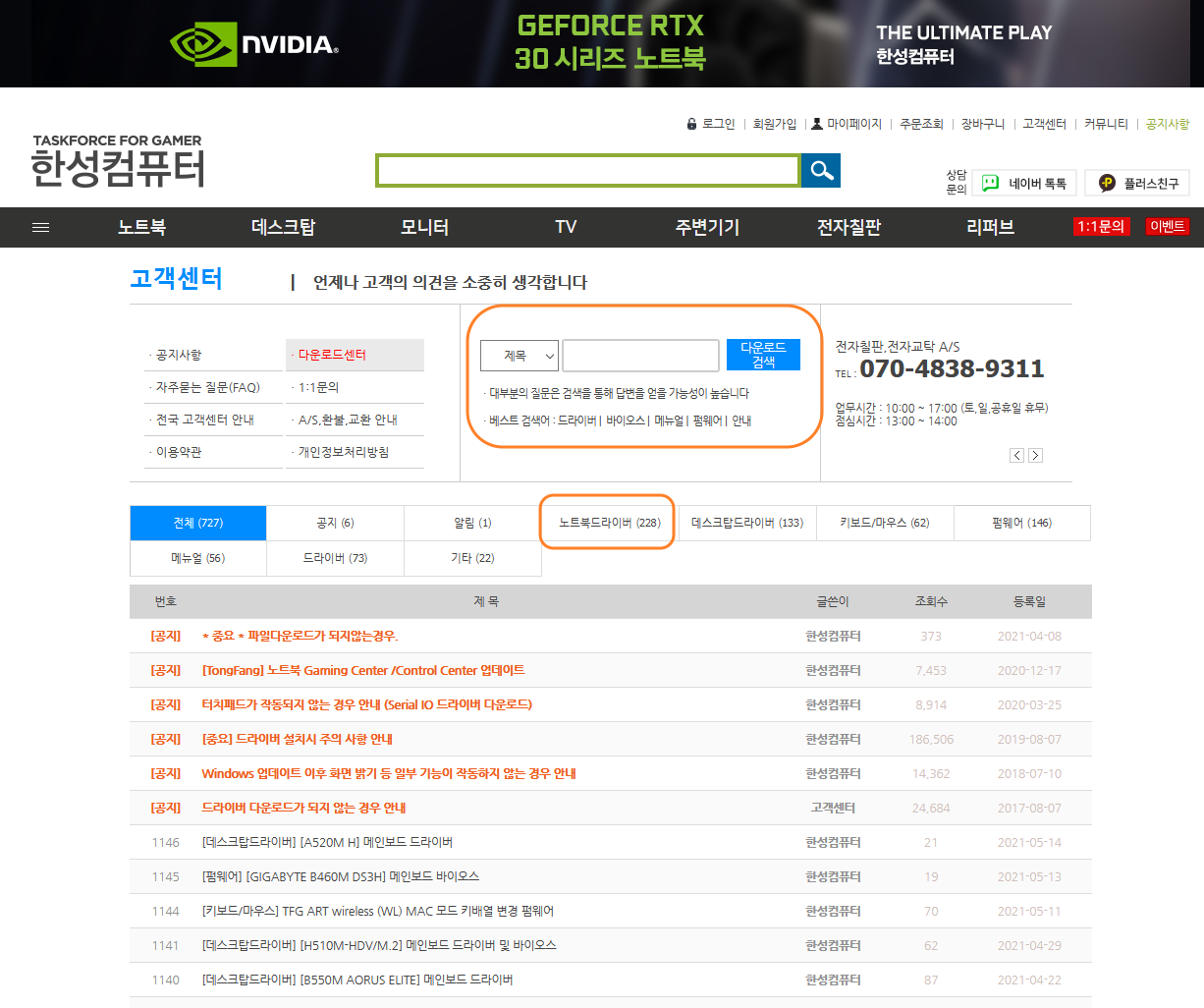1204x1008 pixels.
Task: Select the 키보드/마우스 tab
Action: (885, 523)
